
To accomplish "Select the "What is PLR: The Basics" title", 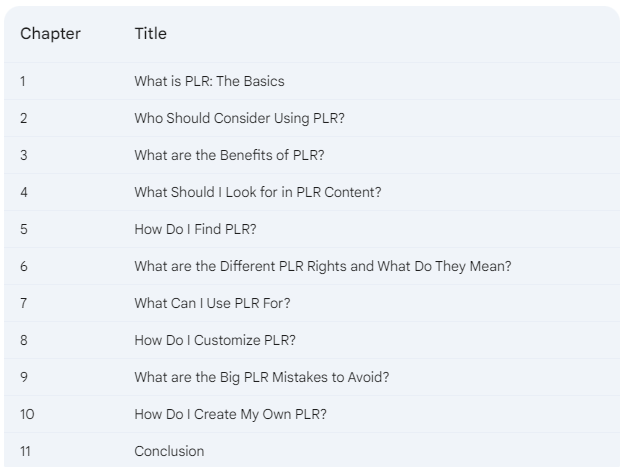I will point(209,81).
